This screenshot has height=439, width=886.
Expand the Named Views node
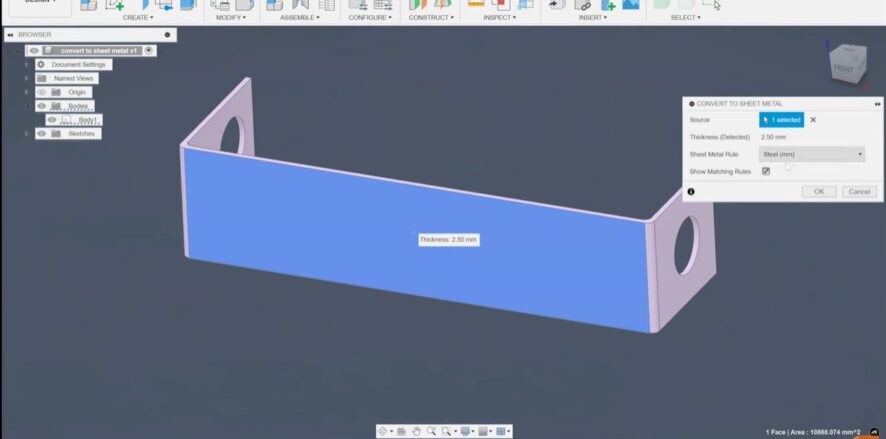26,79
